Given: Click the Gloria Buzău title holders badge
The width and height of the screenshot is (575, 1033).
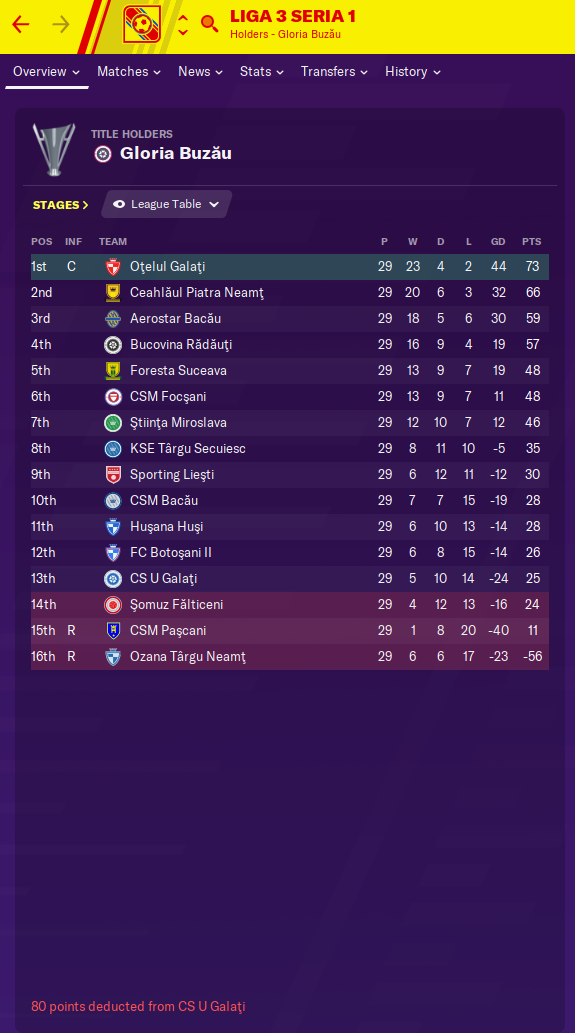Looking at the screenshot, I should [103, 154].
